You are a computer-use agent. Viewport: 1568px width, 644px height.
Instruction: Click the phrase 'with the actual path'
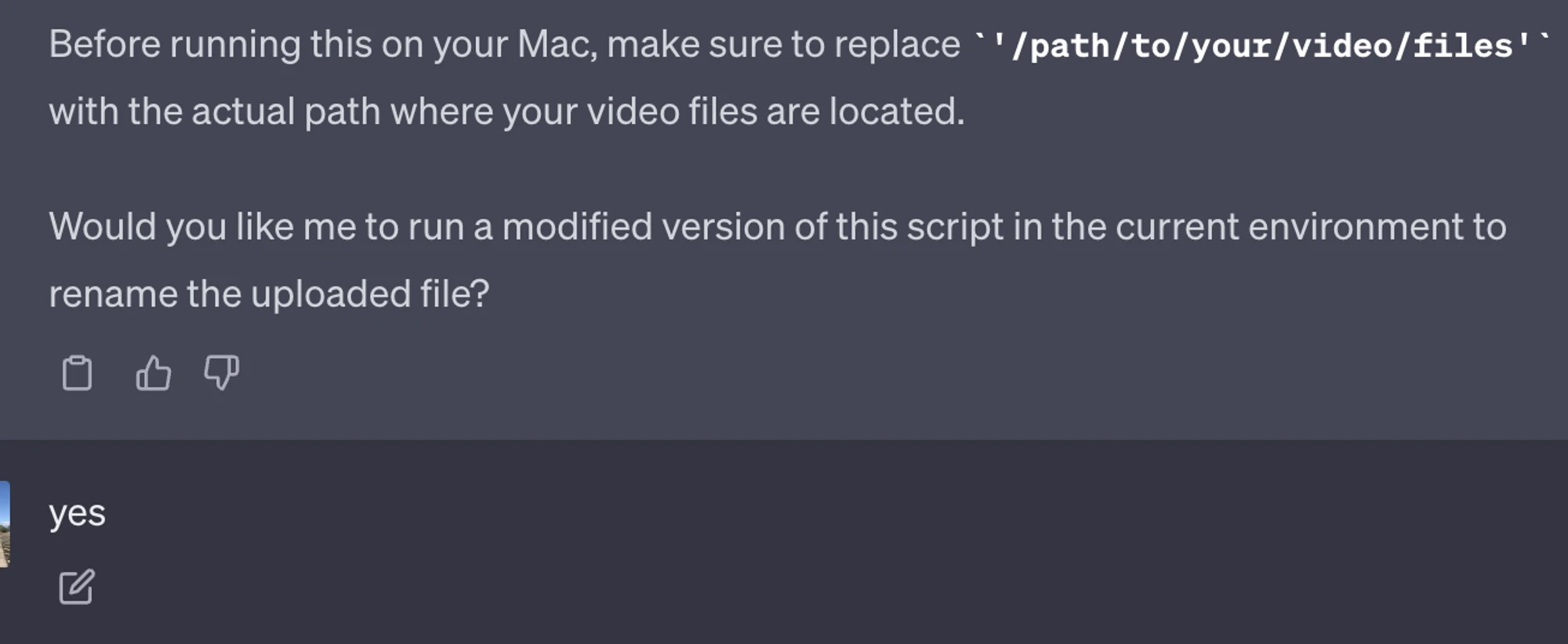point(215,111)
